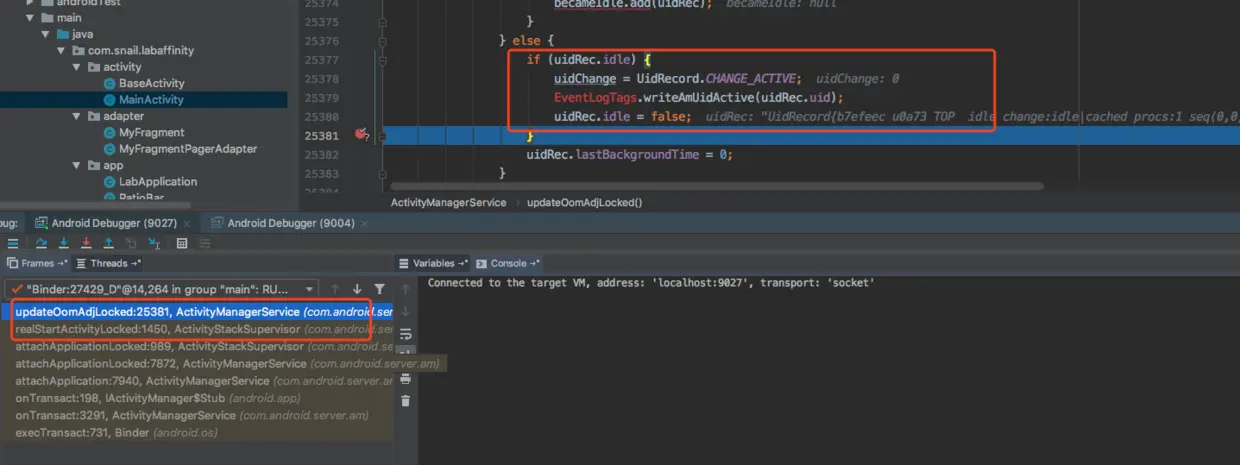Select MyFragment class in project tree
Viewport: 1240px width, 465px height.
(144, 132)
